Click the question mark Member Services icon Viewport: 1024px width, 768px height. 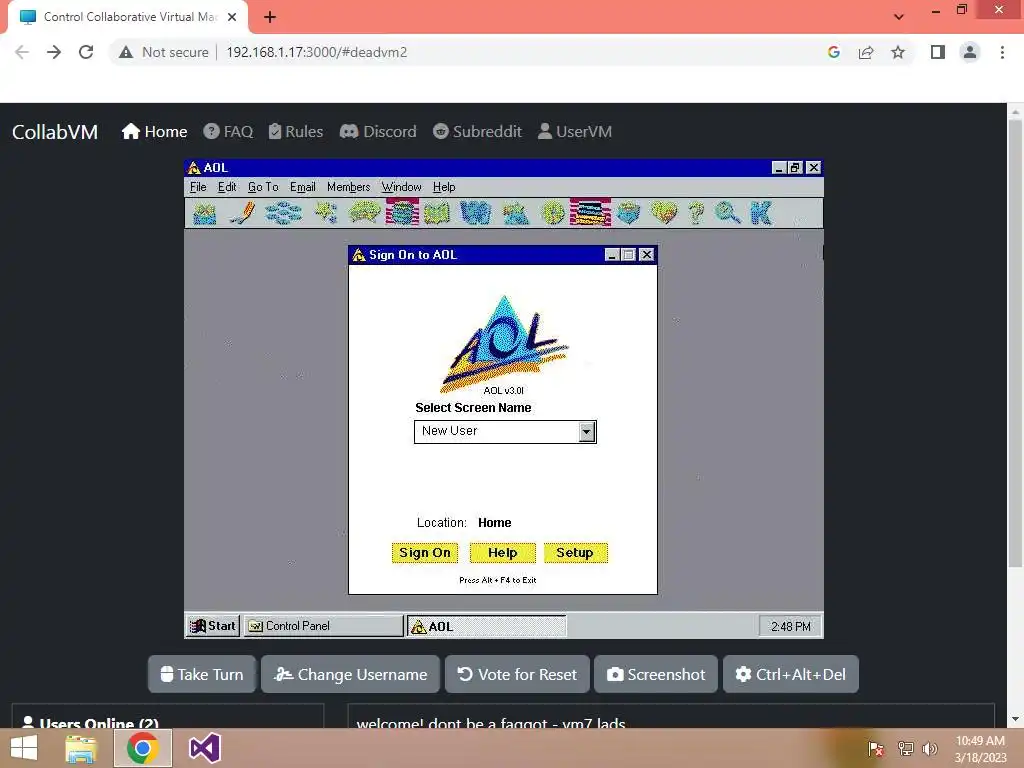click(696, 214)
